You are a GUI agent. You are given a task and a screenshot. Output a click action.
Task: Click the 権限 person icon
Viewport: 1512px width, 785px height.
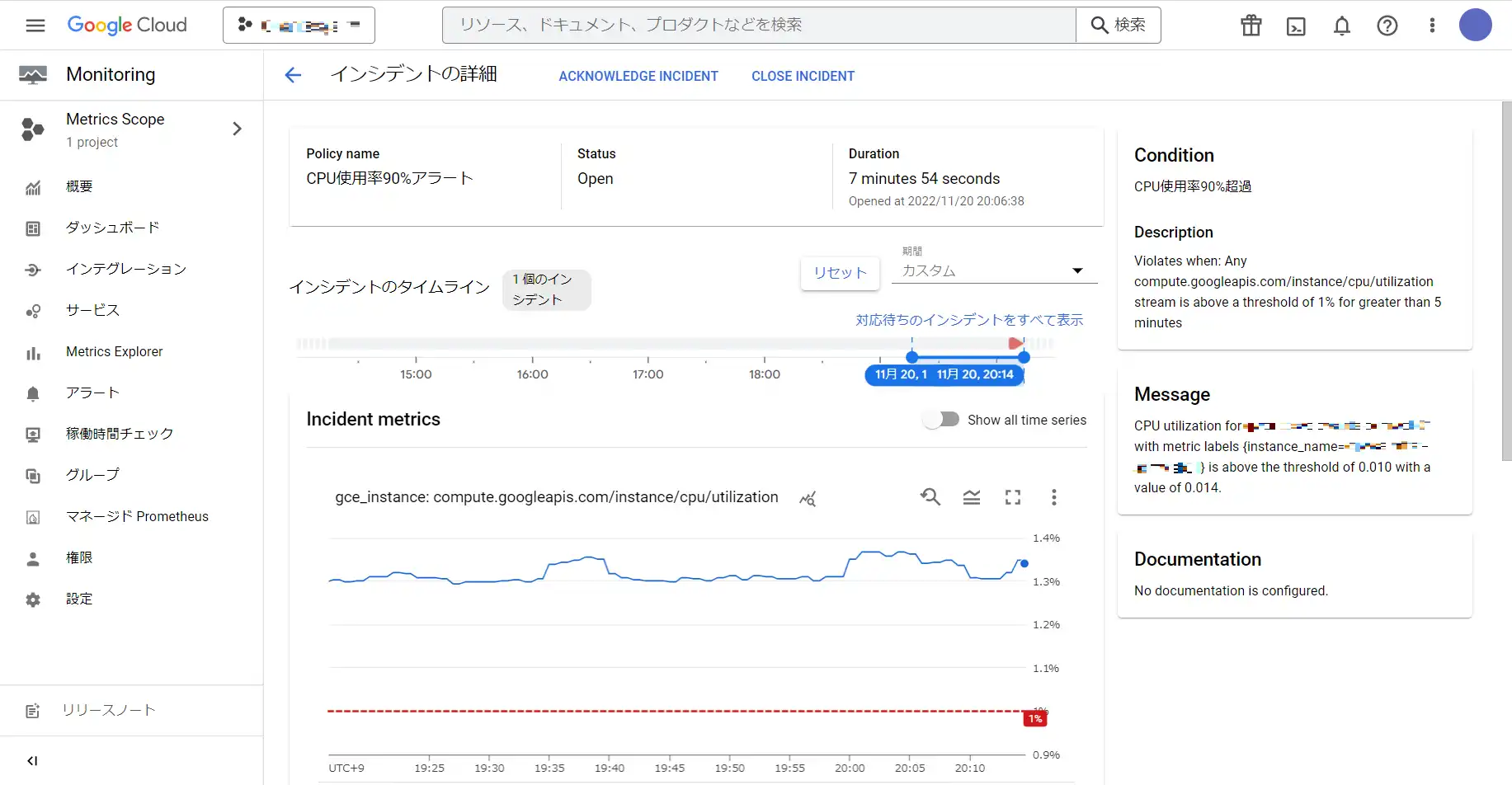[33, 558]
